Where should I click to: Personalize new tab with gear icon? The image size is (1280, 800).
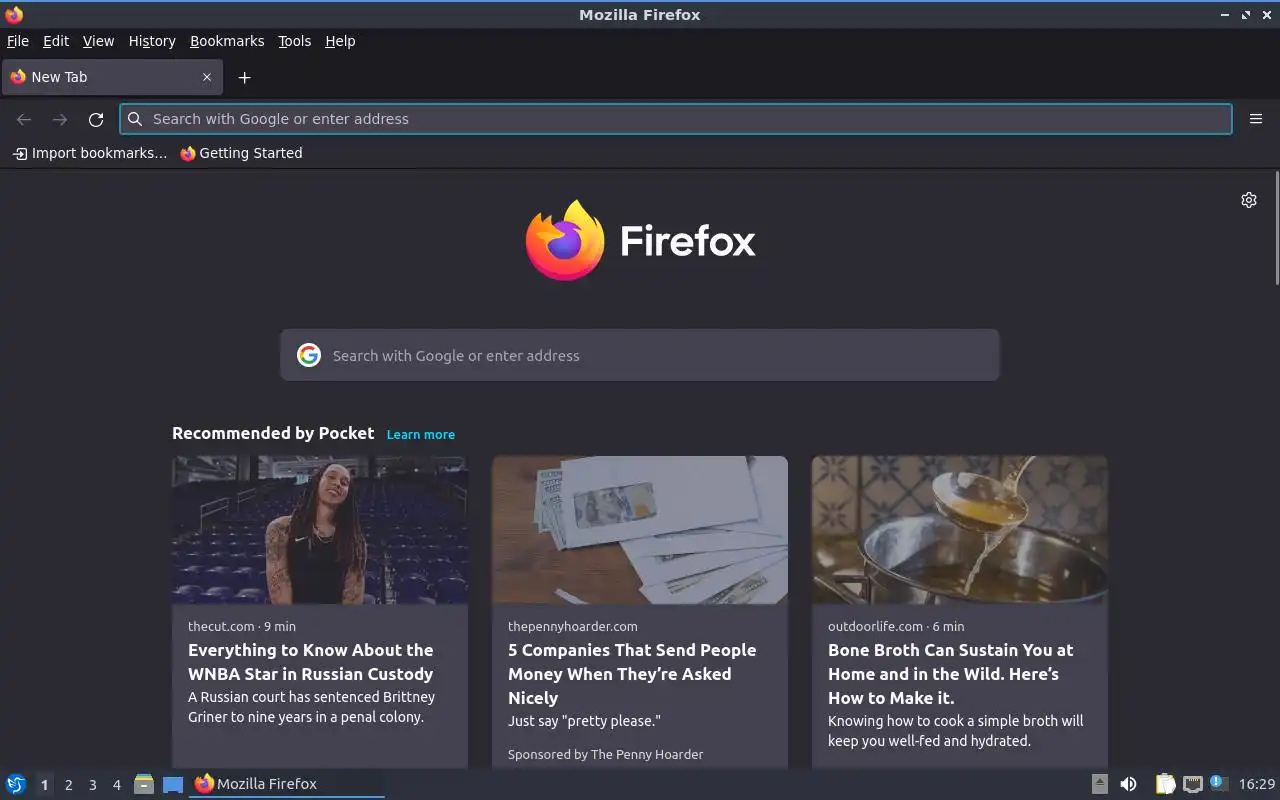(1249, 200)
